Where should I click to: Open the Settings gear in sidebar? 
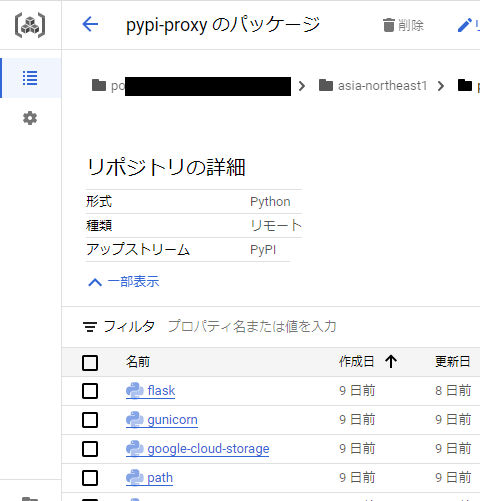tap(30, 118)
